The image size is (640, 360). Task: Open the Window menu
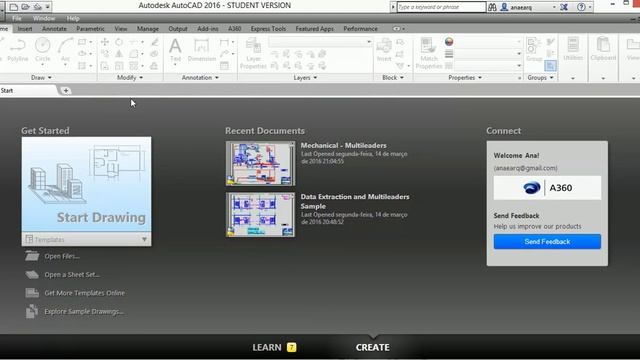(x=44, y=18)
